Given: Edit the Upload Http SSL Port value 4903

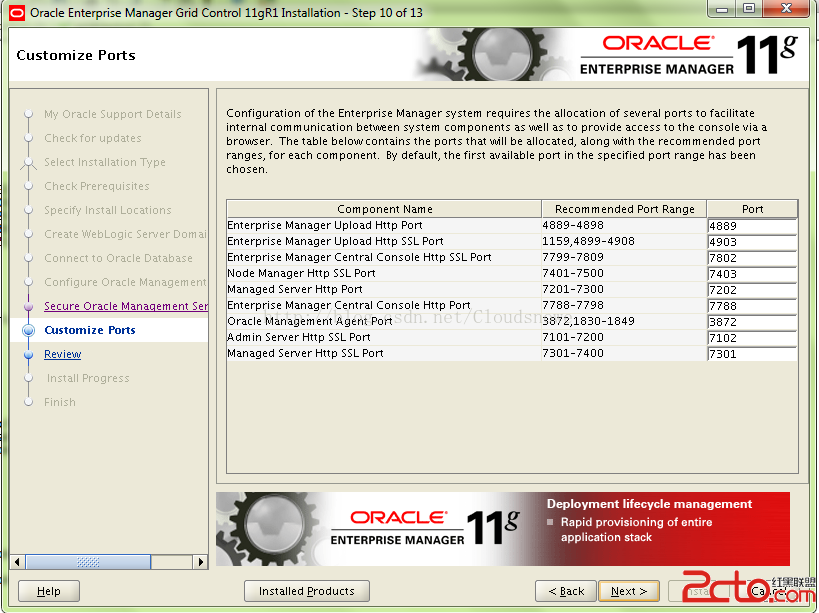Looking at the screenshot, I should [x=752, y=242].
